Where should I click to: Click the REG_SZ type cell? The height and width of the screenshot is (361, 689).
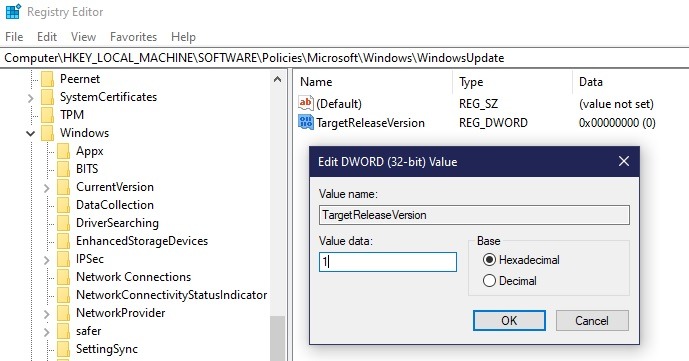click(478, 104)
